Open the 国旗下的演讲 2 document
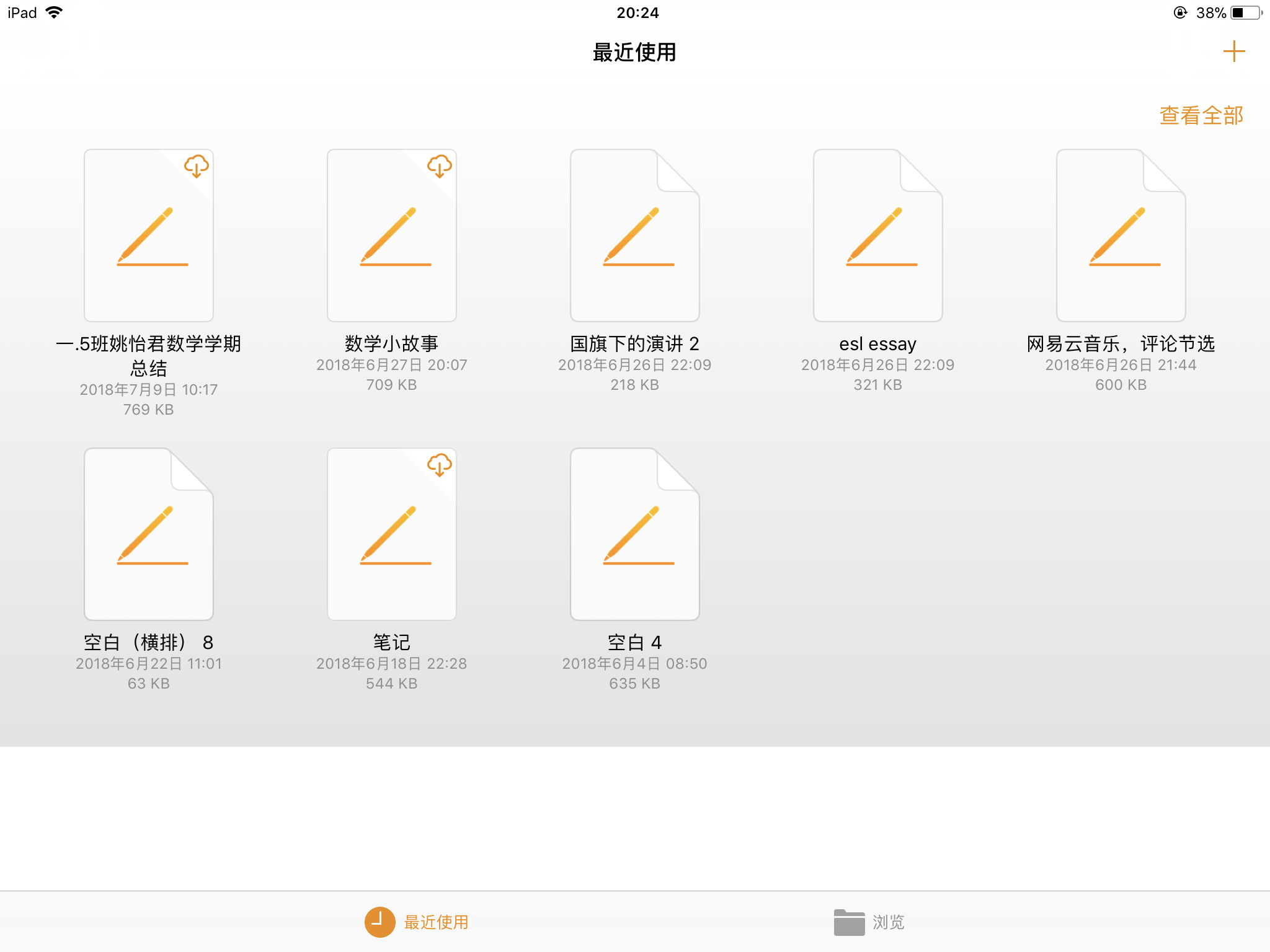The height and width of the screenshot is (952, 1270). point(634,236)
